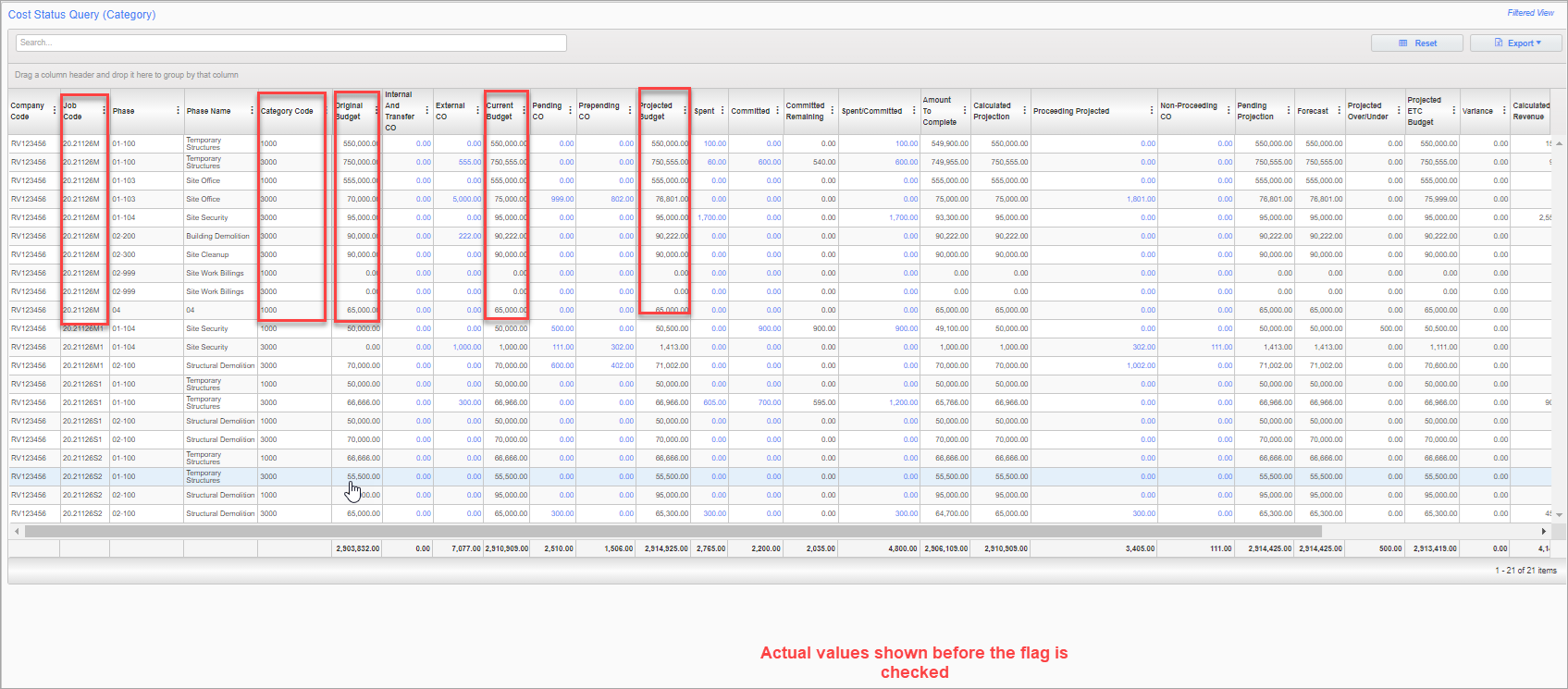
Task: Open the 999.00 Pending CO link
Action: [x=562, y=199]
